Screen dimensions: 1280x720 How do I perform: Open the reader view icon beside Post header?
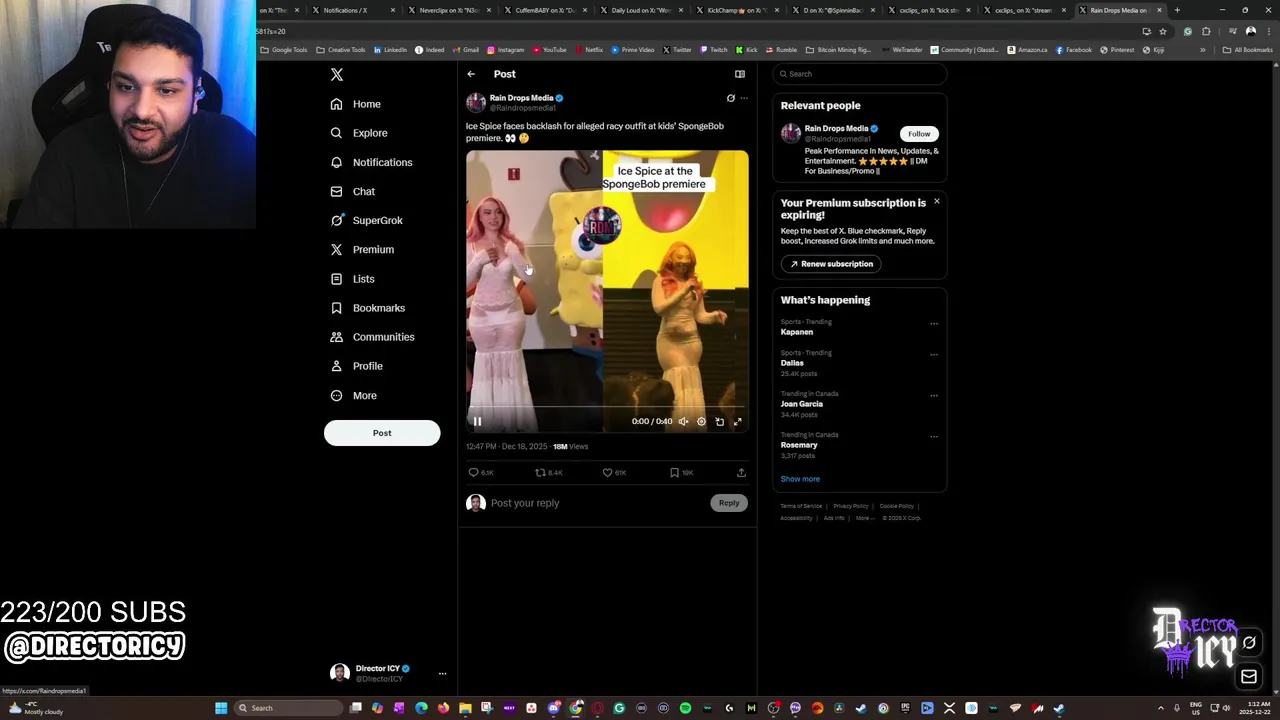(740, 74)
